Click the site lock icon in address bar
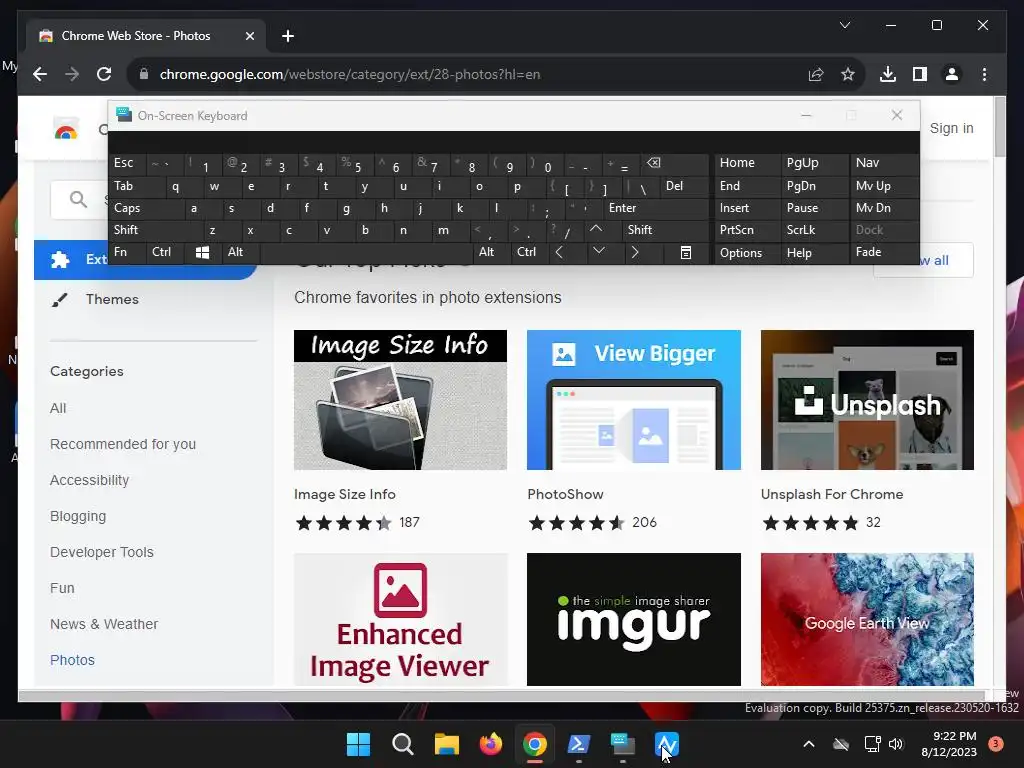Screen dimensions: 1024x768 (x=144, y=74)
